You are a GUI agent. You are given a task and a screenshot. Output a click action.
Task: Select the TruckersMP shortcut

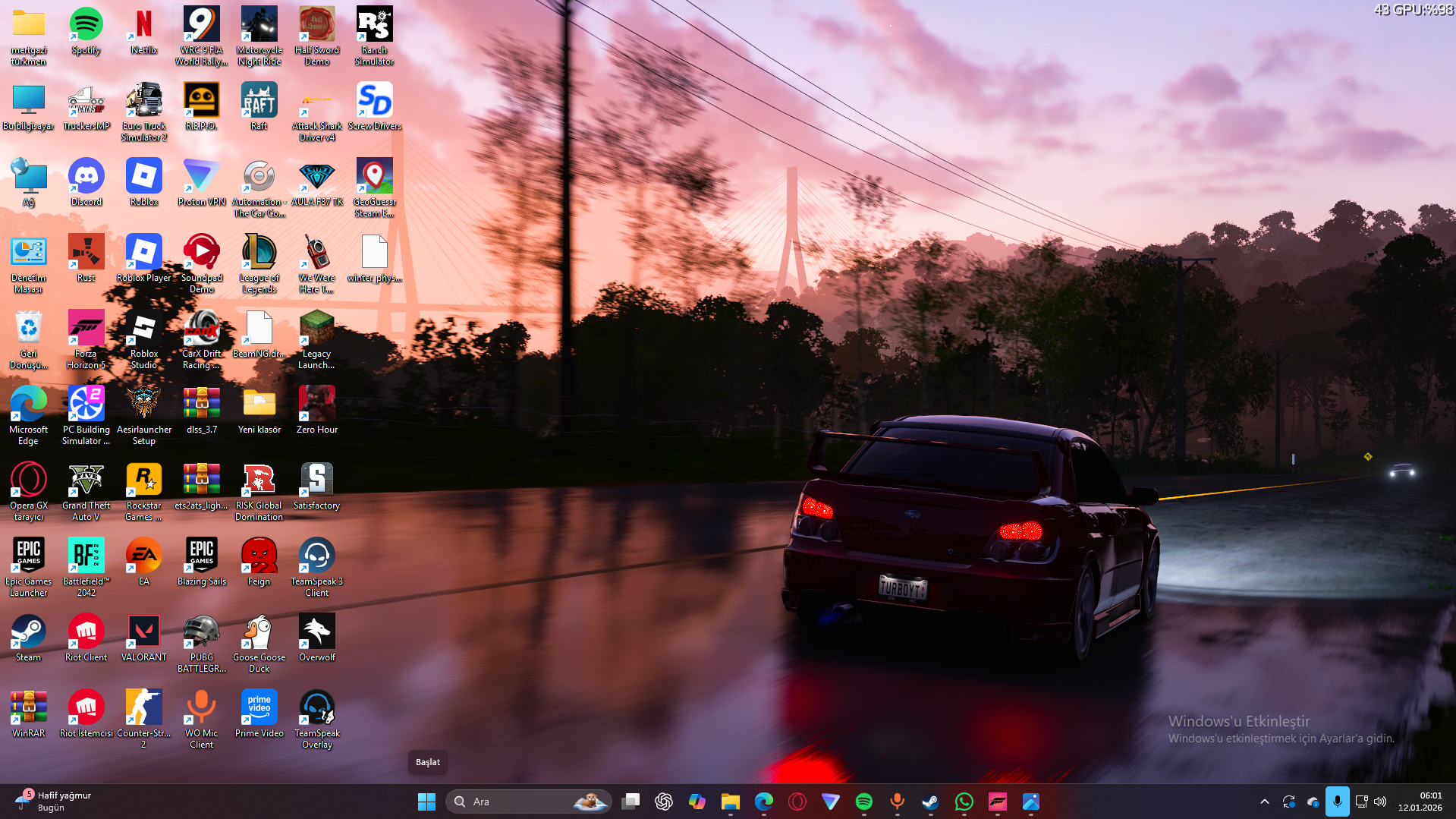pos(86,108)
